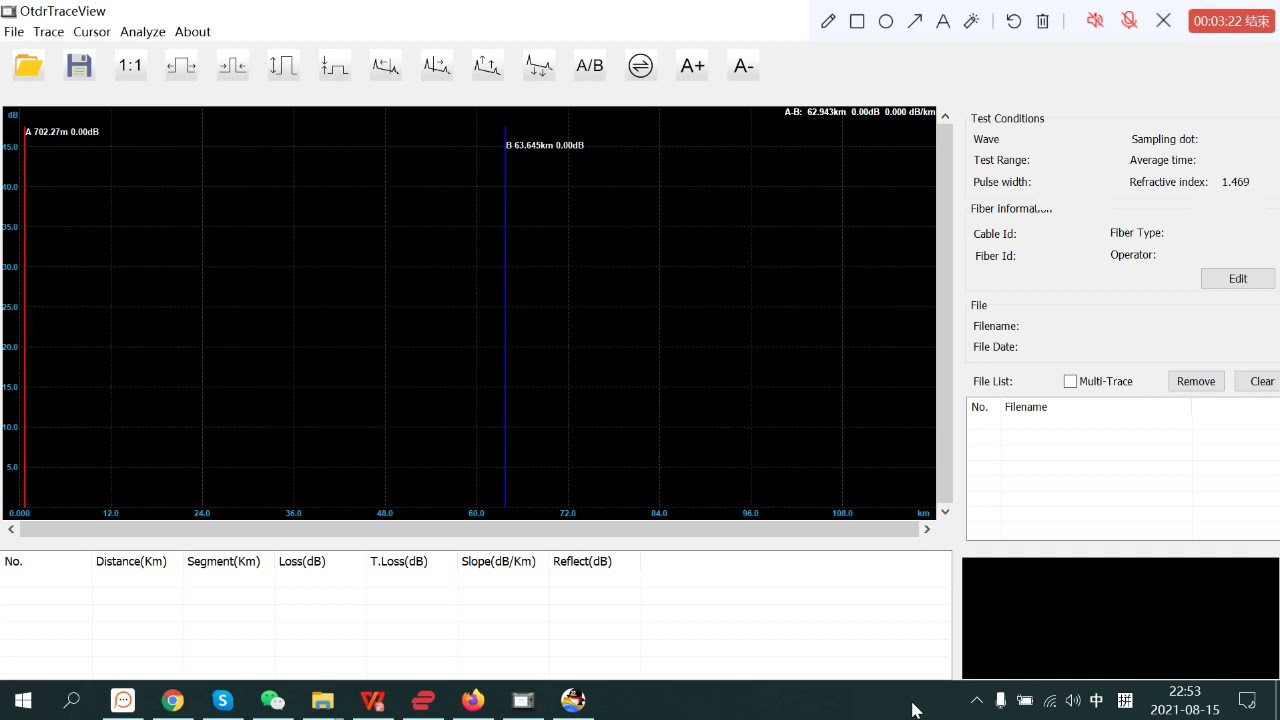Toggle the muted microphone in the recorder bar
Image resolution: width=1280 pixels, height=720 pixels.
tap(1129, 20)
